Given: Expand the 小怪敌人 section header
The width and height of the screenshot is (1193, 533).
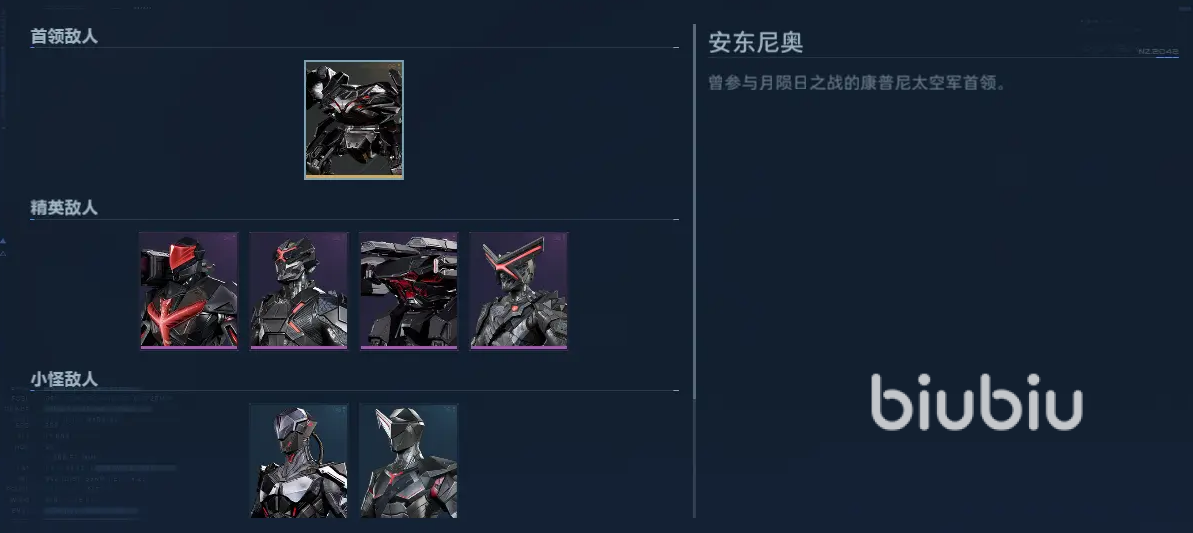Looking at the screenshot, I should [64, 379].
